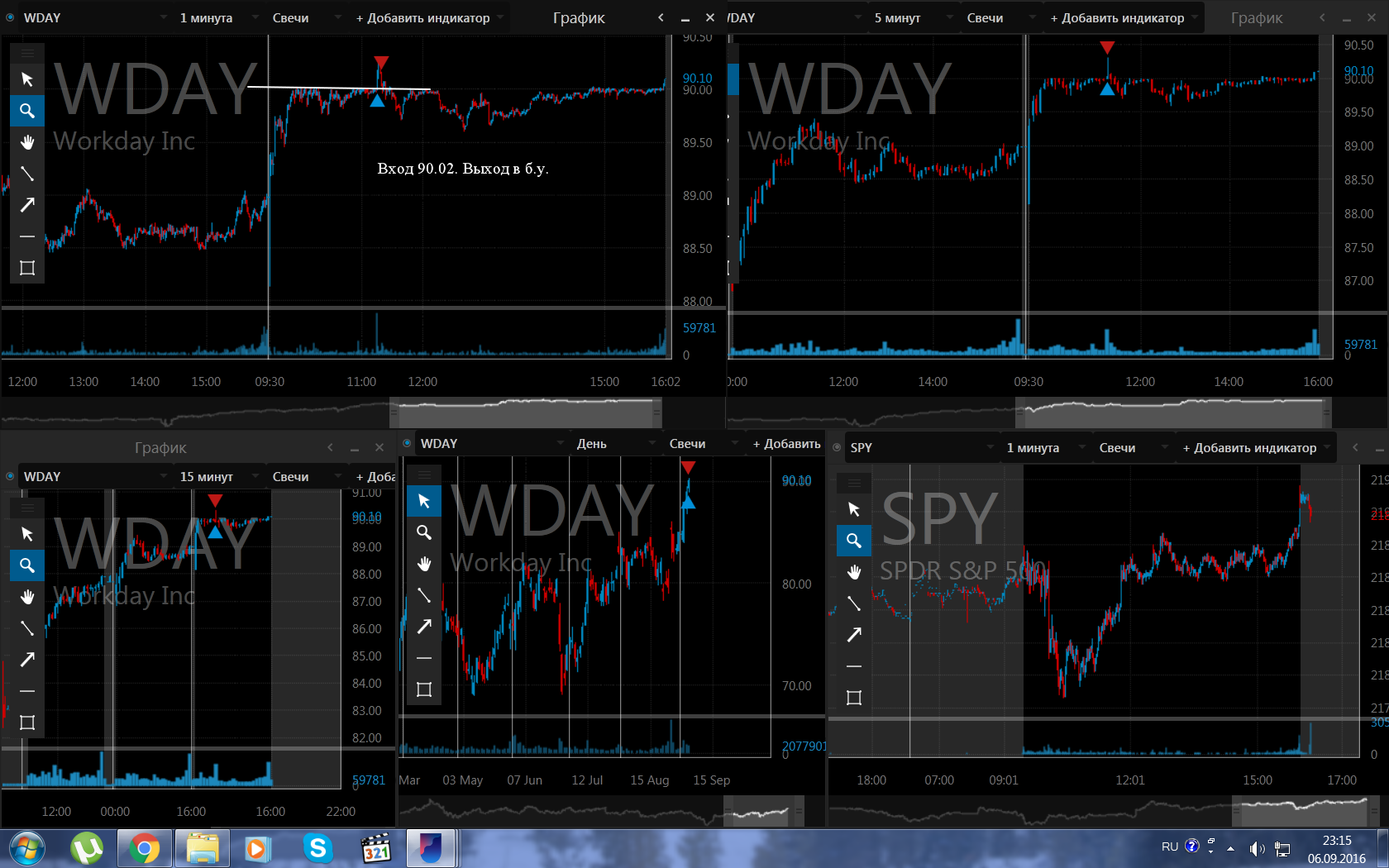The image size is (1389, 868).
Task: Select rectangle tool in WDAY daily chart
Action: (424, 689)
